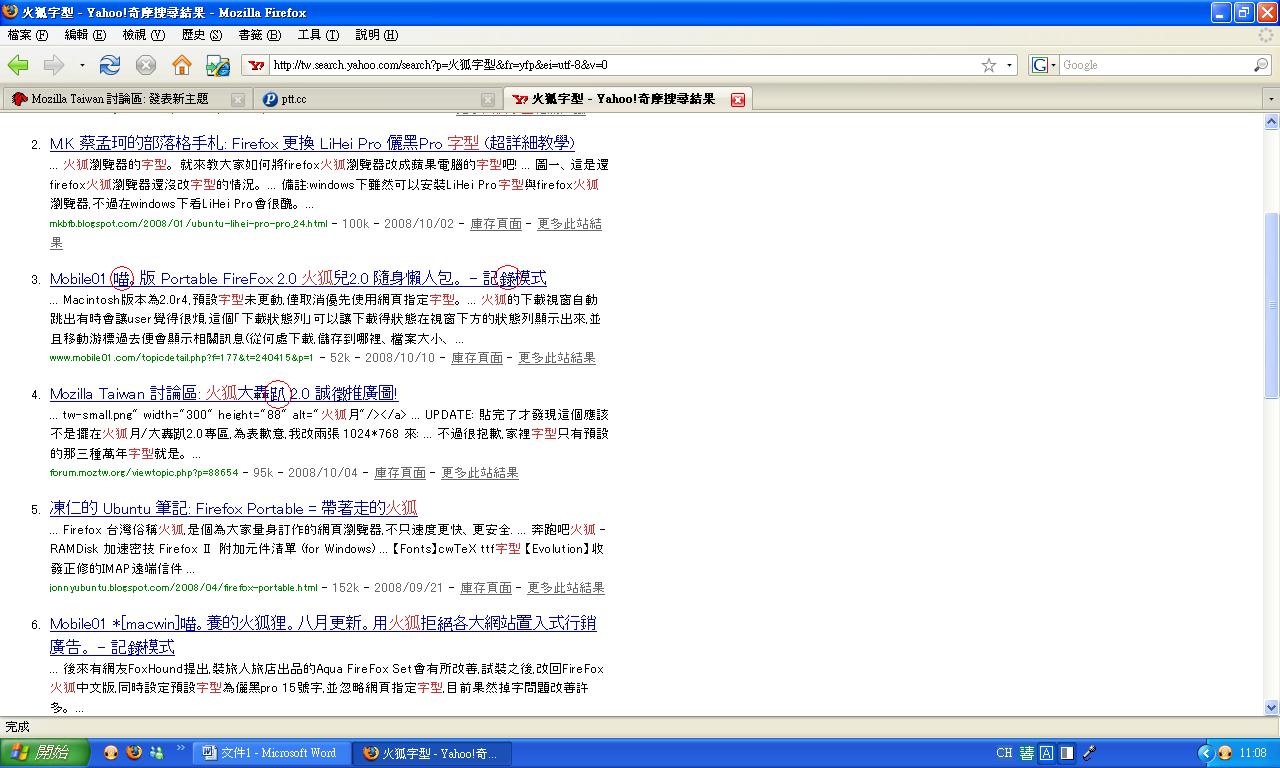Image resolution: width=1280 pixels, height=768 pixels.
Task: Expand the URL bar history dropdown
Action: point(1009,65)
